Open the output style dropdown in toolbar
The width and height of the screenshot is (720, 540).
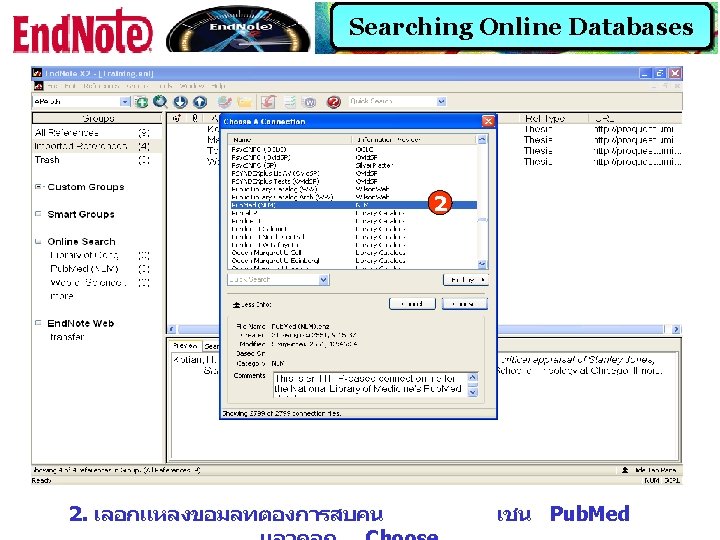(x=125, y=102)
